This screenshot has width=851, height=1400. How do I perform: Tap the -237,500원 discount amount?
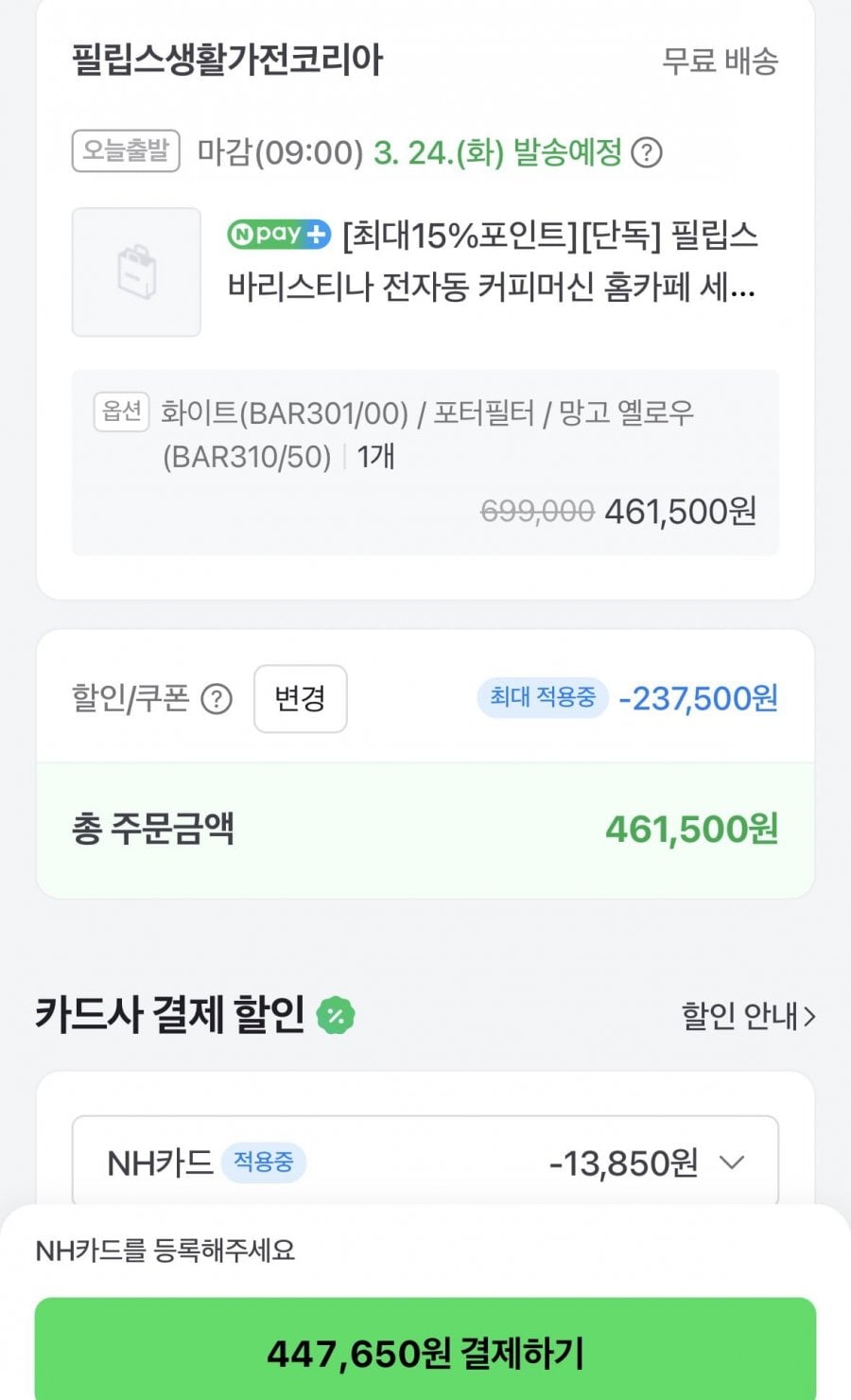[698, 699]
